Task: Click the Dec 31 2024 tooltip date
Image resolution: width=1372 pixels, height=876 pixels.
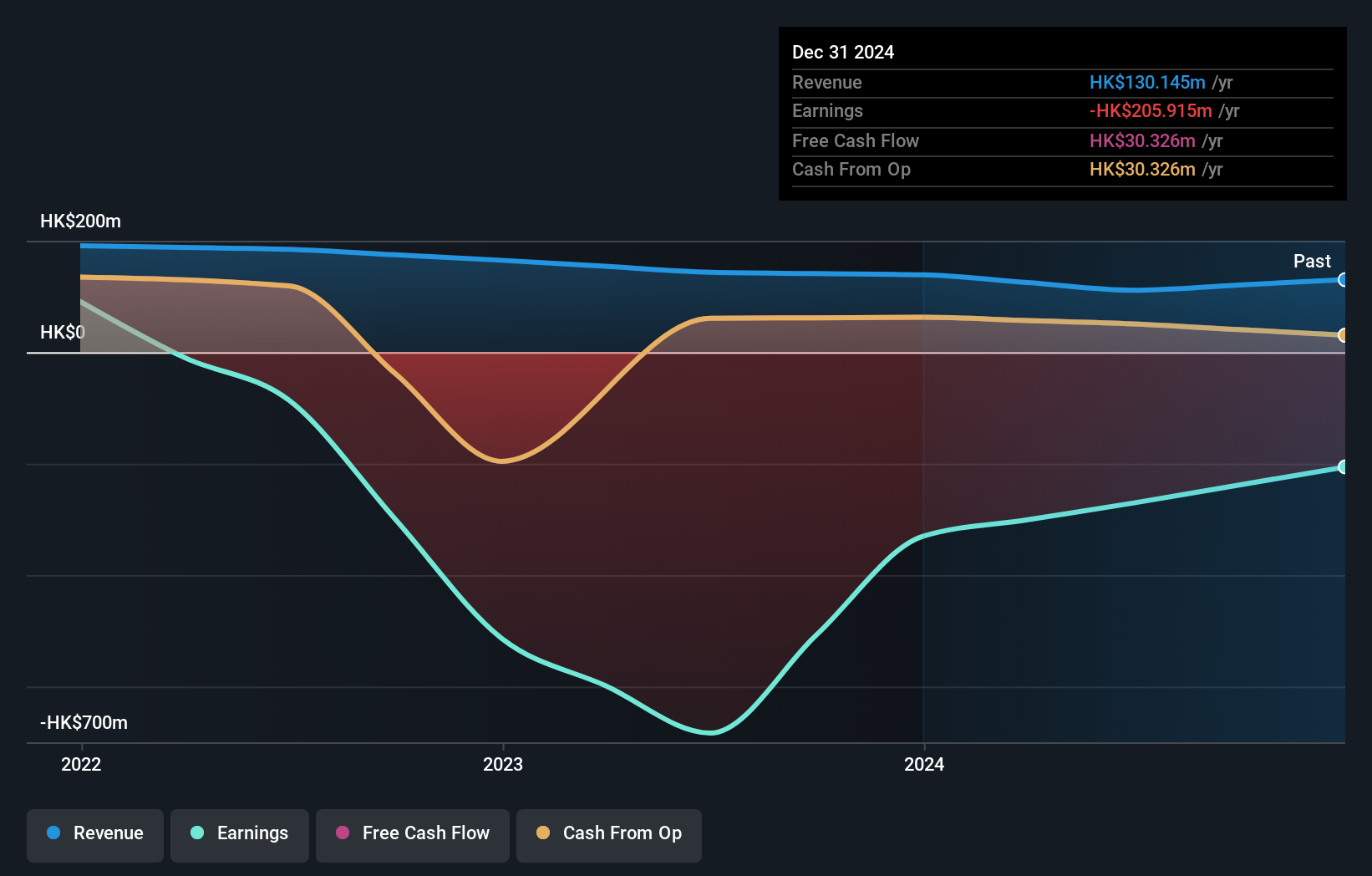Action: [843, 52]
